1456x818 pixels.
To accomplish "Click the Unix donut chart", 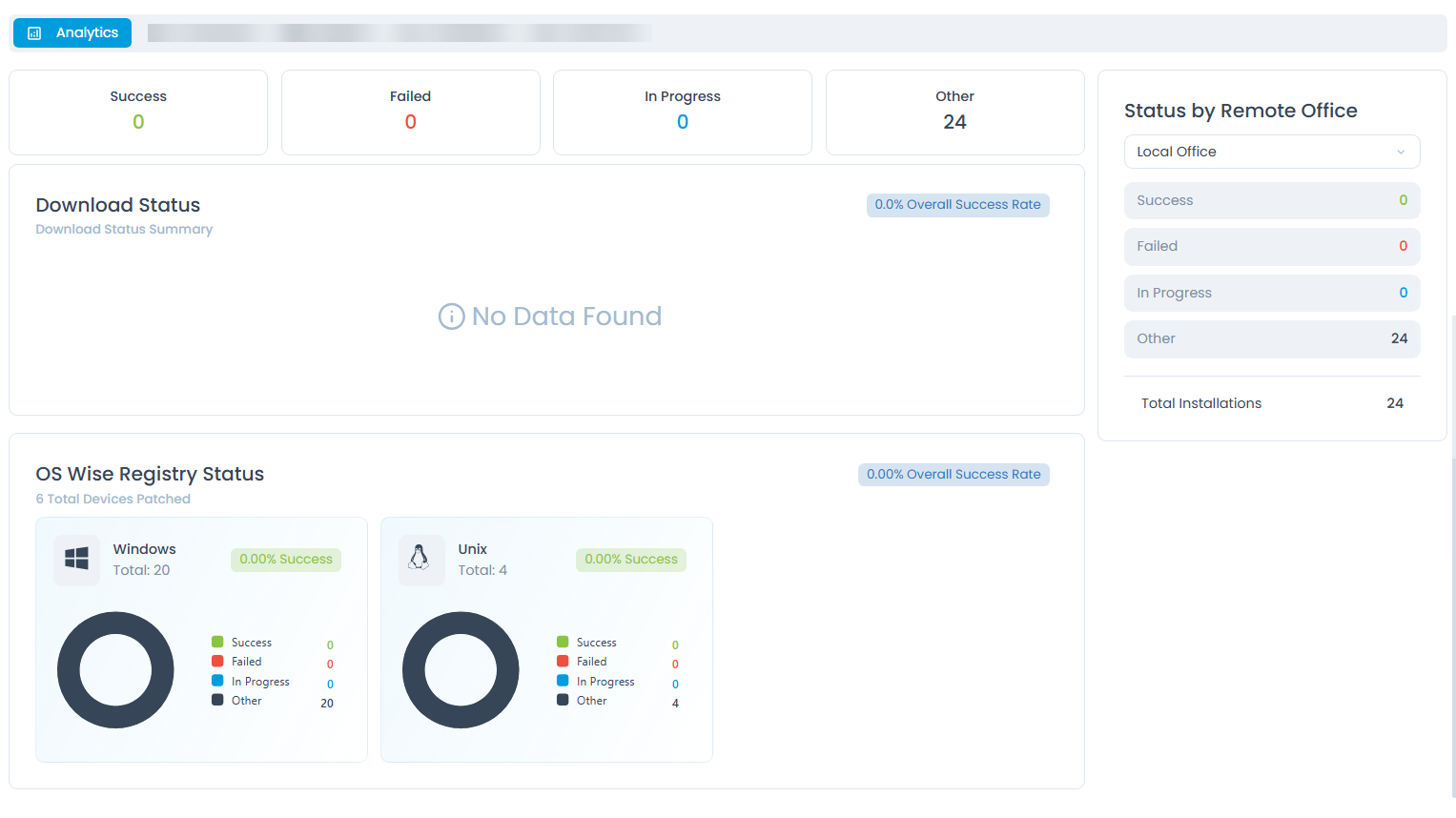I will point(461,670).
